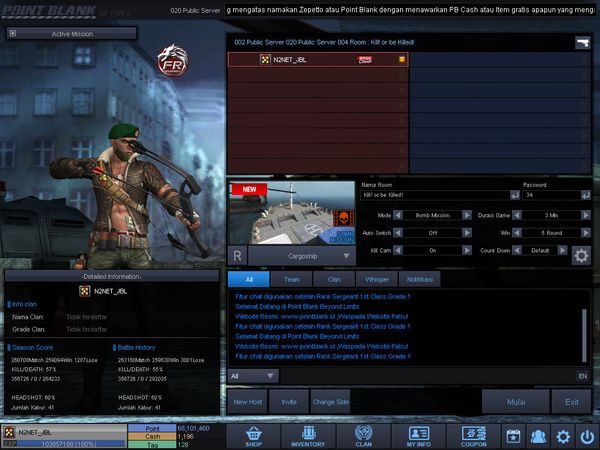The image size is (600, 450).
Task: Click the chat message input field
Action: pyautogui.click(x=428, y=376)
